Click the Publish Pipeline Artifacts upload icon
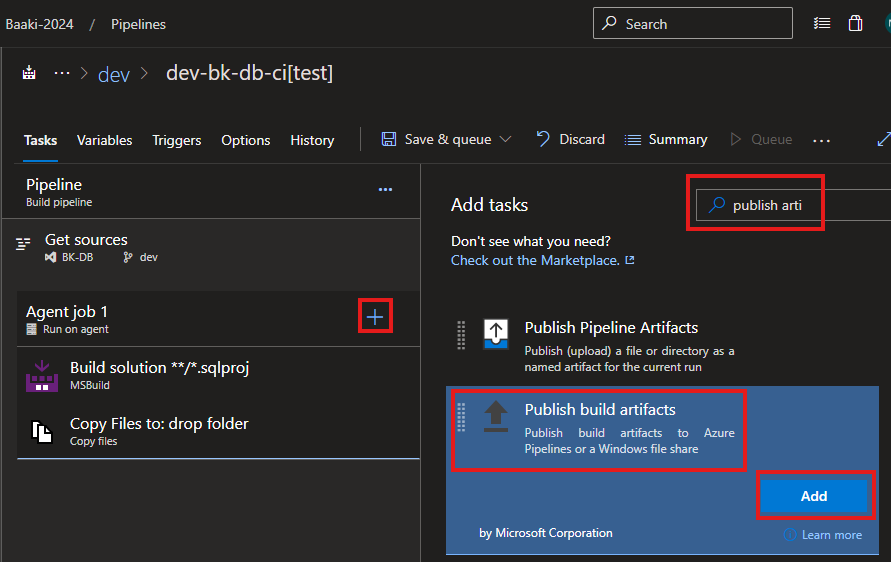This screenshot has width=891, height=562. point(496,334)
